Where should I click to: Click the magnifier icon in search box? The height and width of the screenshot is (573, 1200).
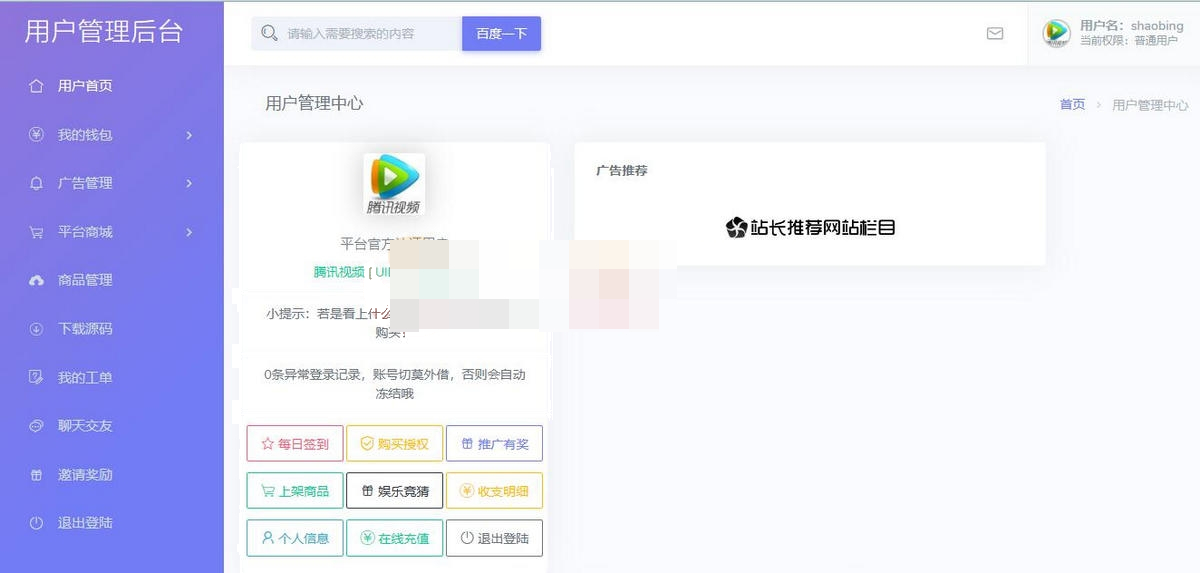(268, 33)
